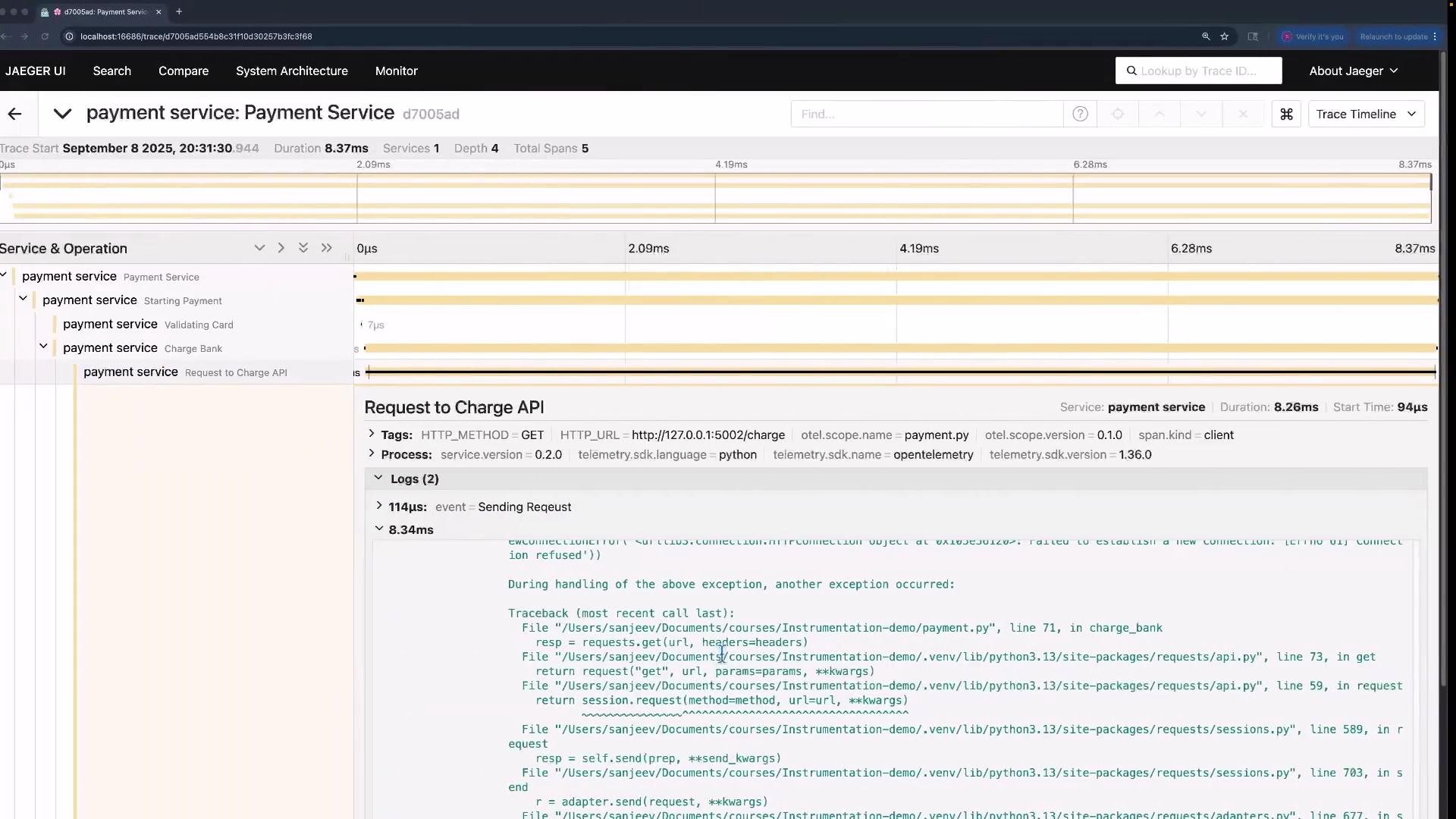Collapse trace header with chevron by title
The height and width of the screenshot is (819, 1456).
coord(62,114)
